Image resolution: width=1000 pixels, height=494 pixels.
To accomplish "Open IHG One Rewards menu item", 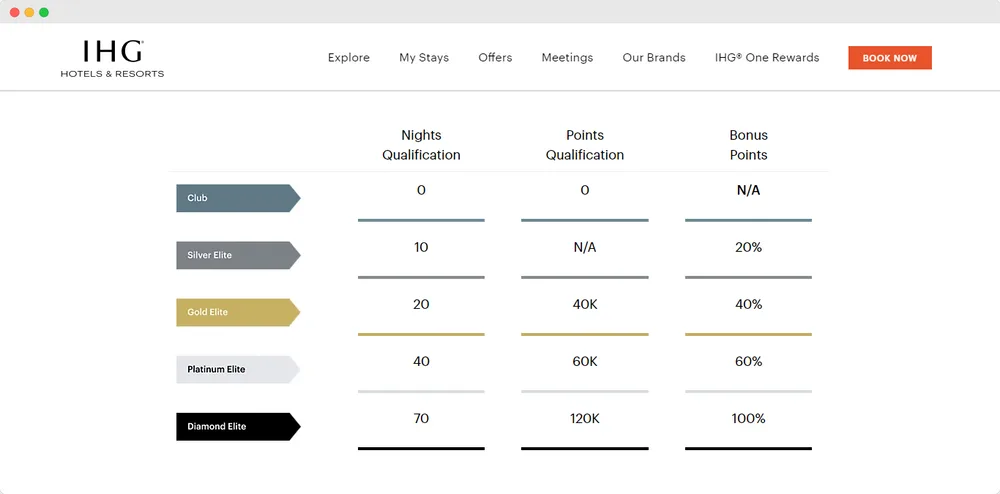I will coord(767,57).
